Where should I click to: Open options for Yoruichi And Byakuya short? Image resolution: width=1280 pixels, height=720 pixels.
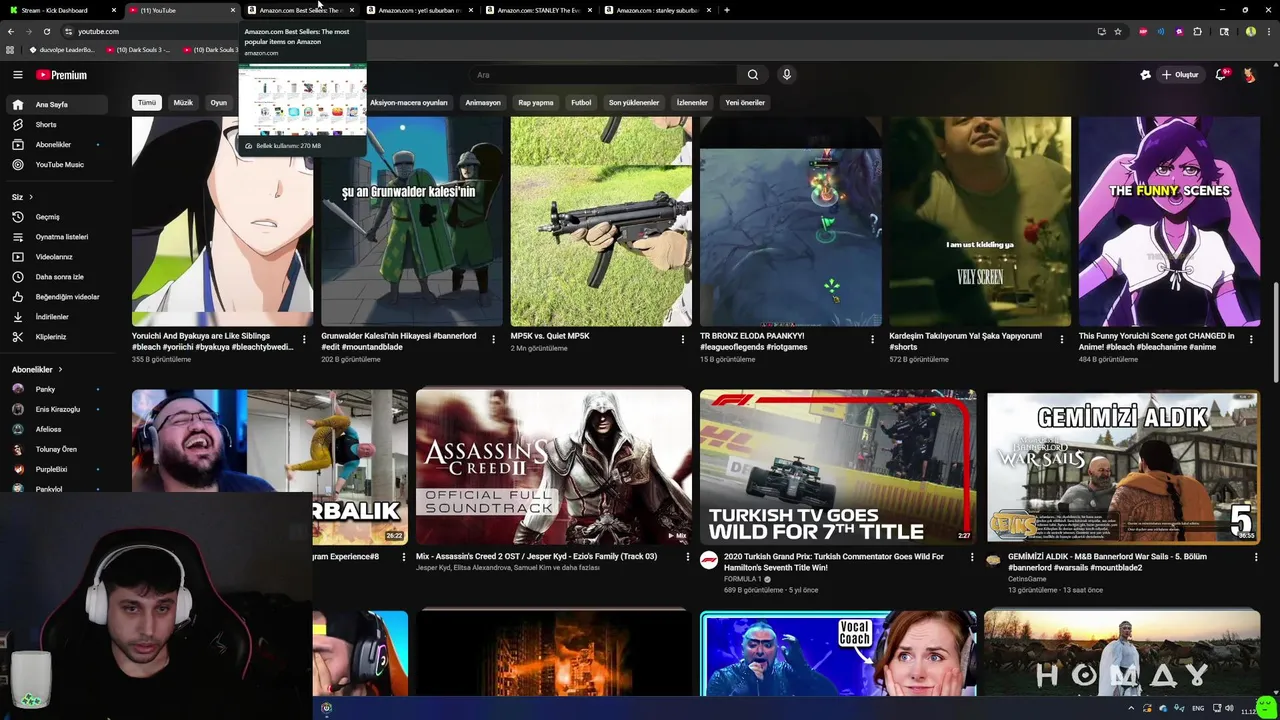304,339
